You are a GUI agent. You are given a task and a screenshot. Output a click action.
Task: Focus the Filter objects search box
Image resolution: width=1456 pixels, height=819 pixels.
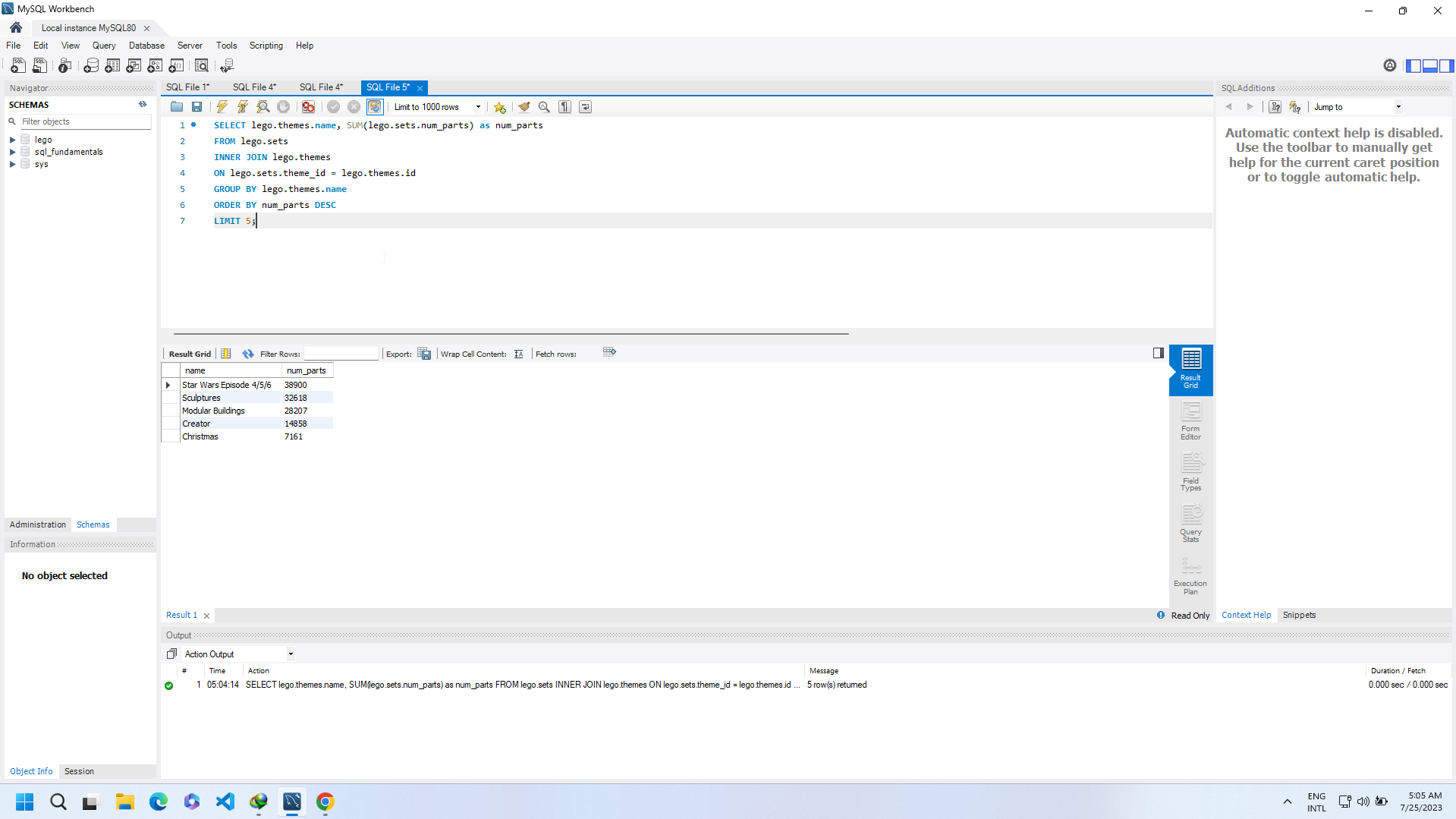[85, 121]
